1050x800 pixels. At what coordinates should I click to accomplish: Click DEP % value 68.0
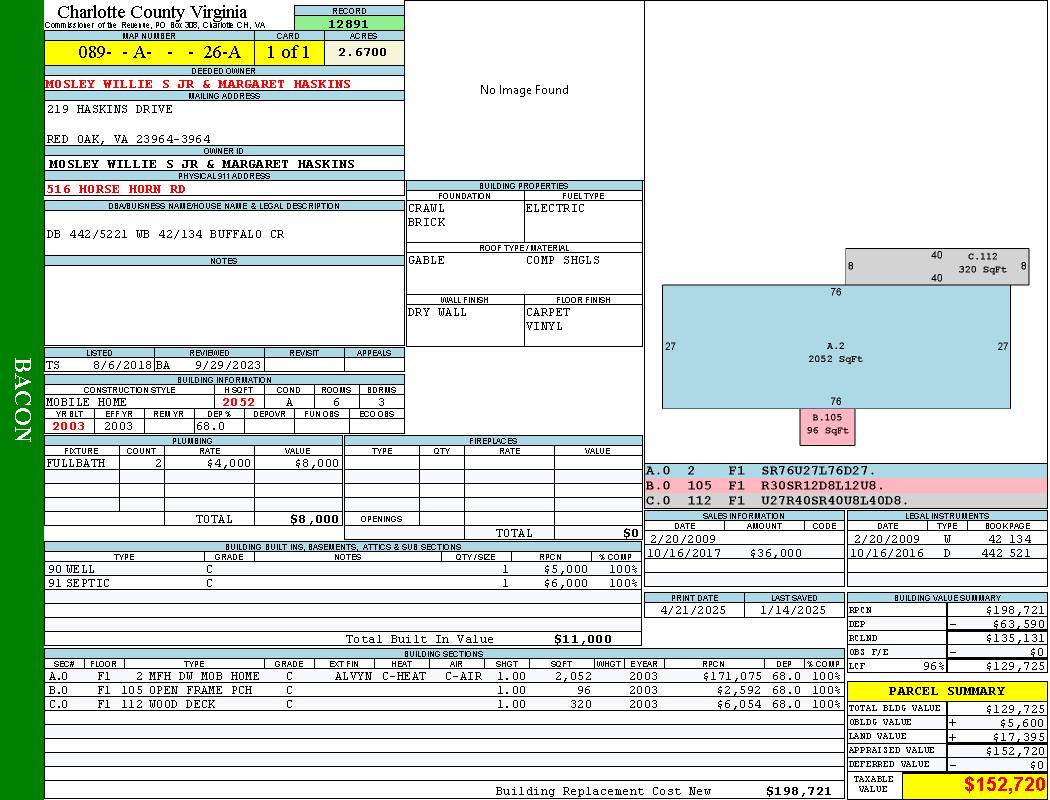[210, 426]
